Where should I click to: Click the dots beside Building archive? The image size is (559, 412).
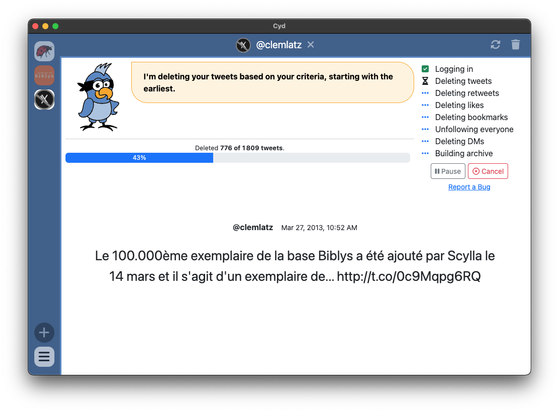[425, 154]
